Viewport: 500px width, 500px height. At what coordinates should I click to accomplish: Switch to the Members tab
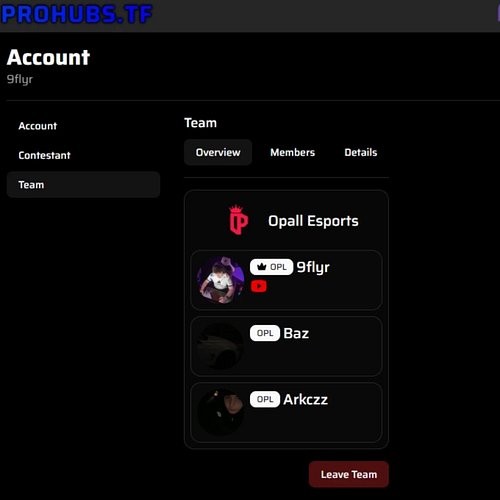292,152
